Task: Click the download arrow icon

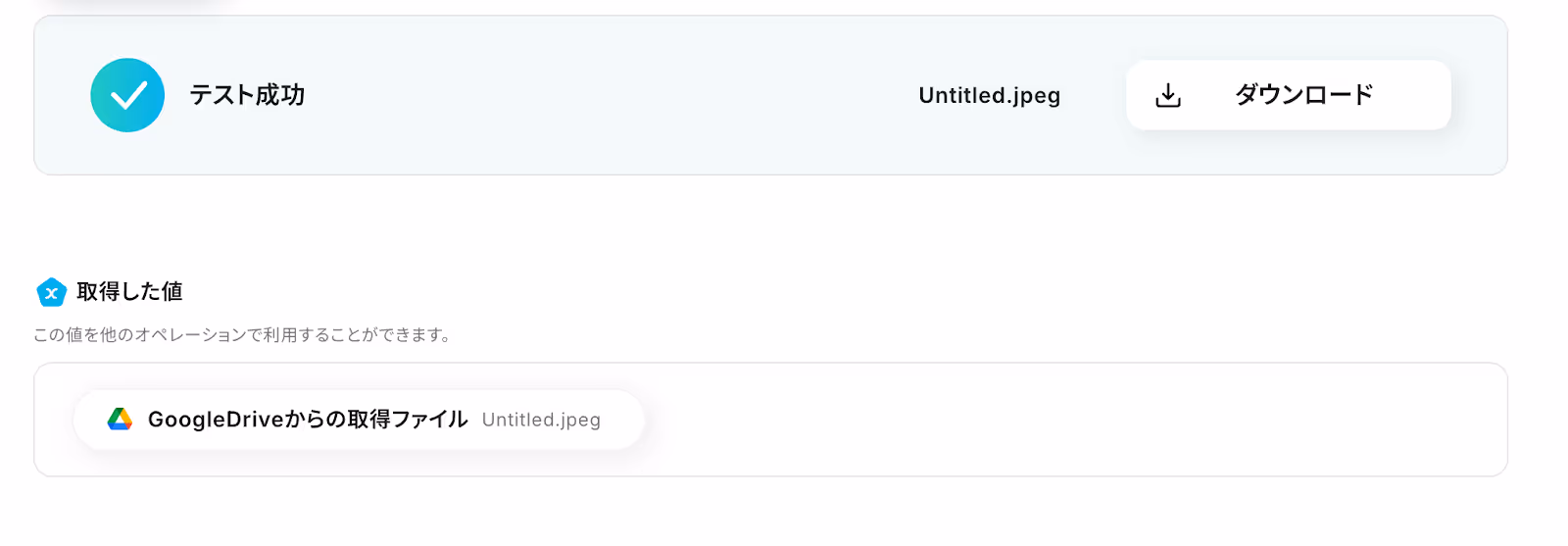Action: tap(1168, 95)
